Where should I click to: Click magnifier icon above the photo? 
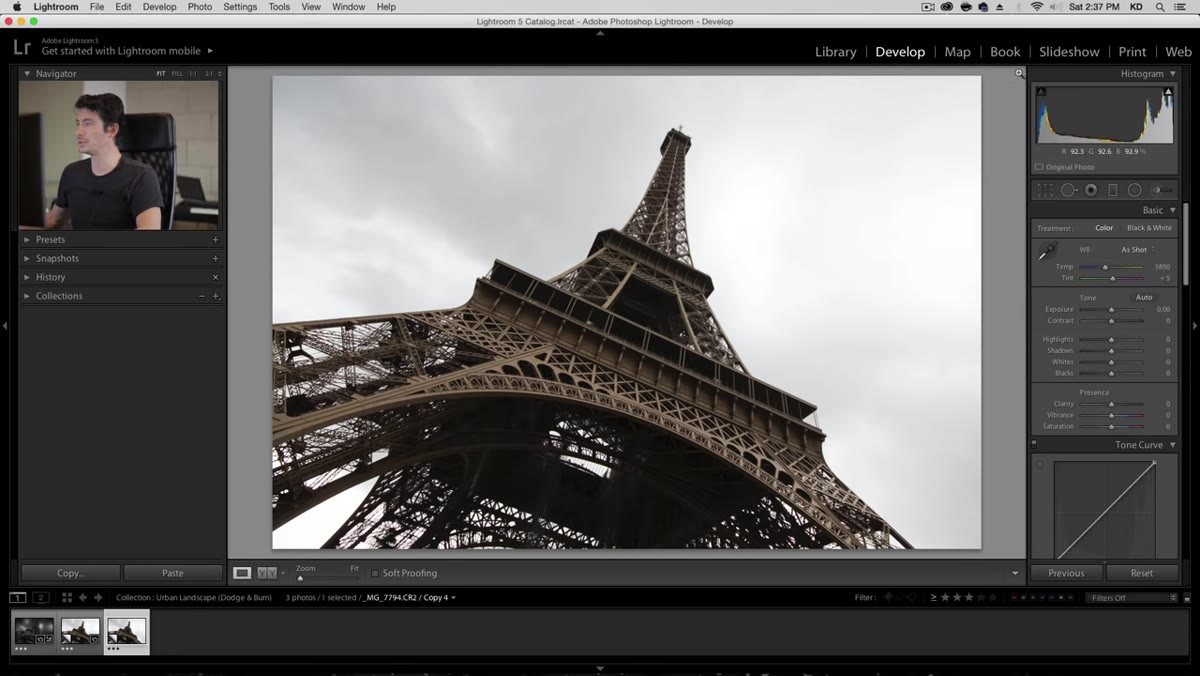tap(1019, 73)
